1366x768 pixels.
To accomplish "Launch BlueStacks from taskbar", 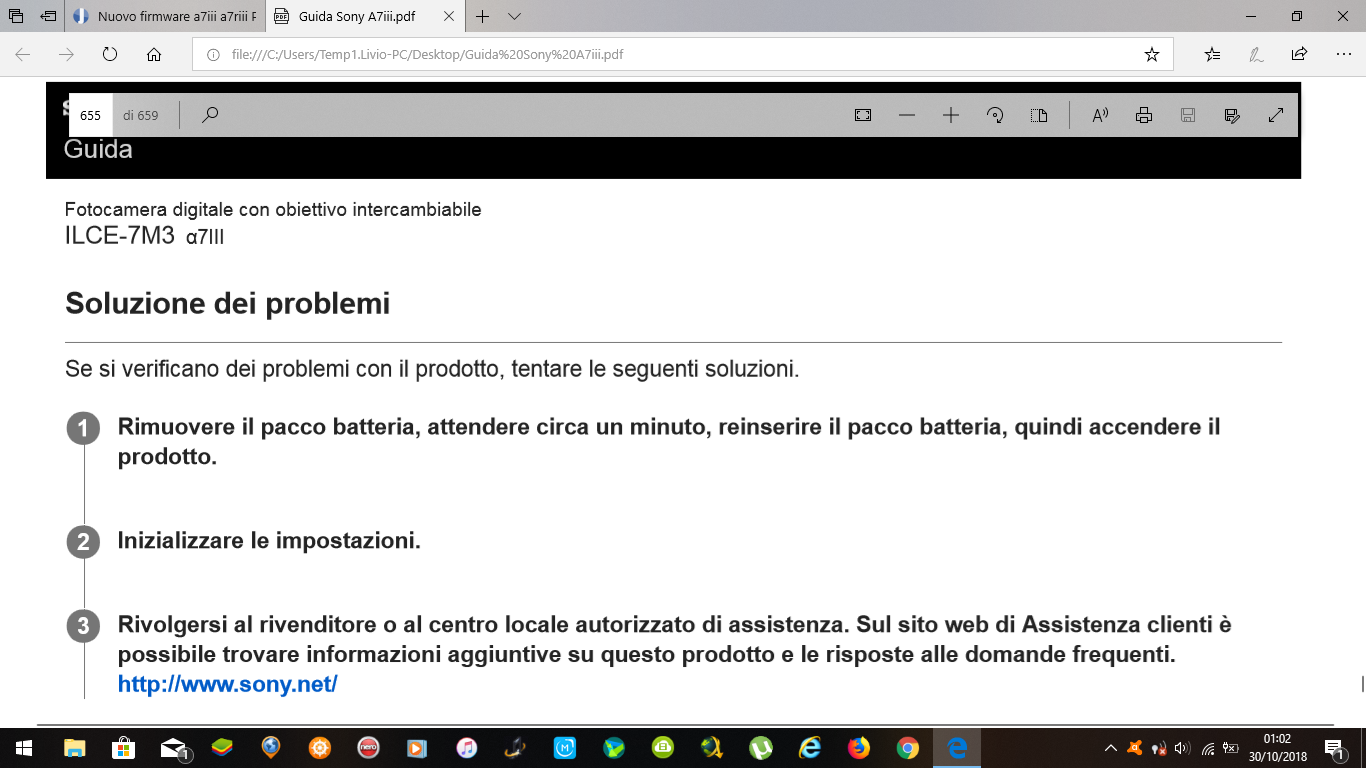I will tap(222, 747).
